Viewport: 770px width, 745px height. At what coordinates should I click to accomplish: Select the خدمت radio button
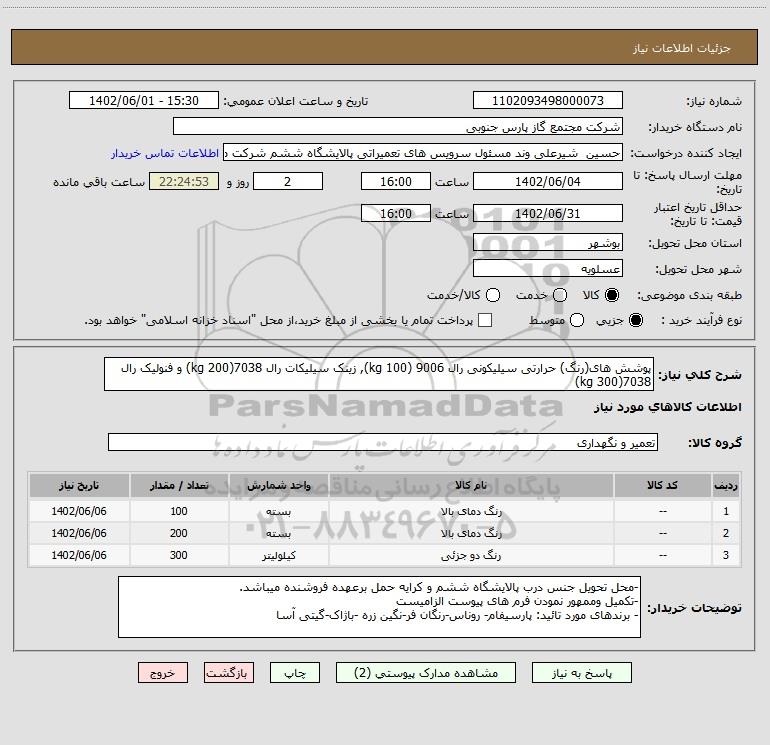(560, 295)
